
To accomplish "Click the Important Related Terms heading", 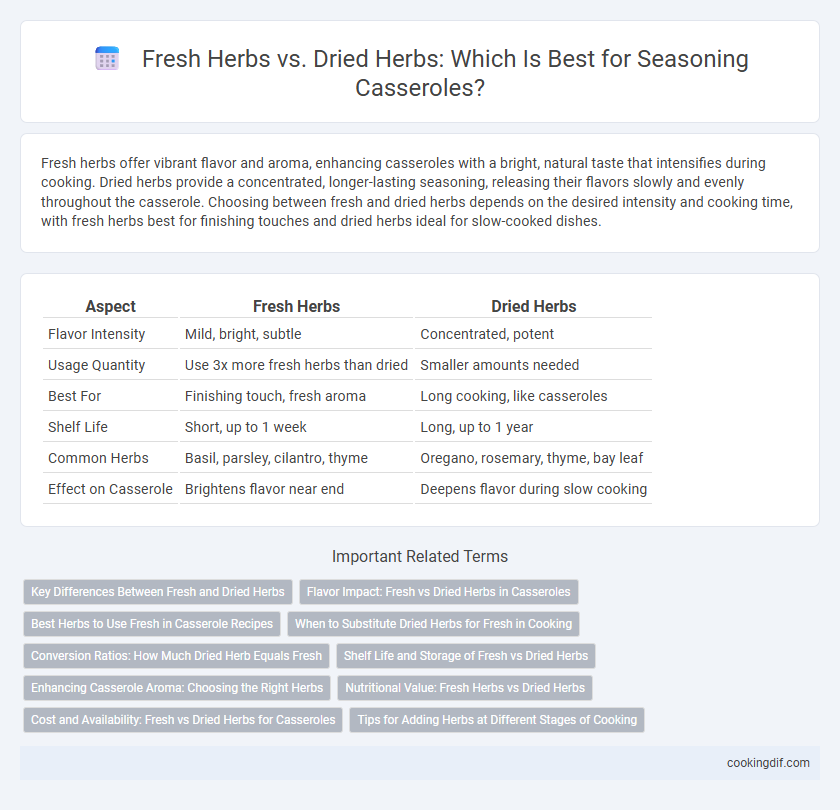I will tap(420, 557).
